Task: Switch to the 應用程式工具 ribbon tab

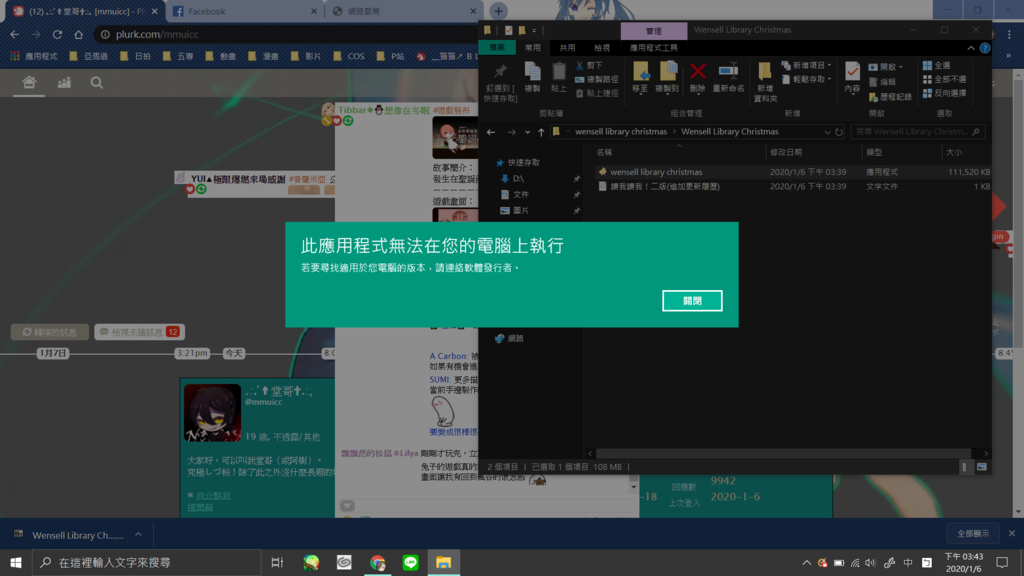Action: coord(653,48)
